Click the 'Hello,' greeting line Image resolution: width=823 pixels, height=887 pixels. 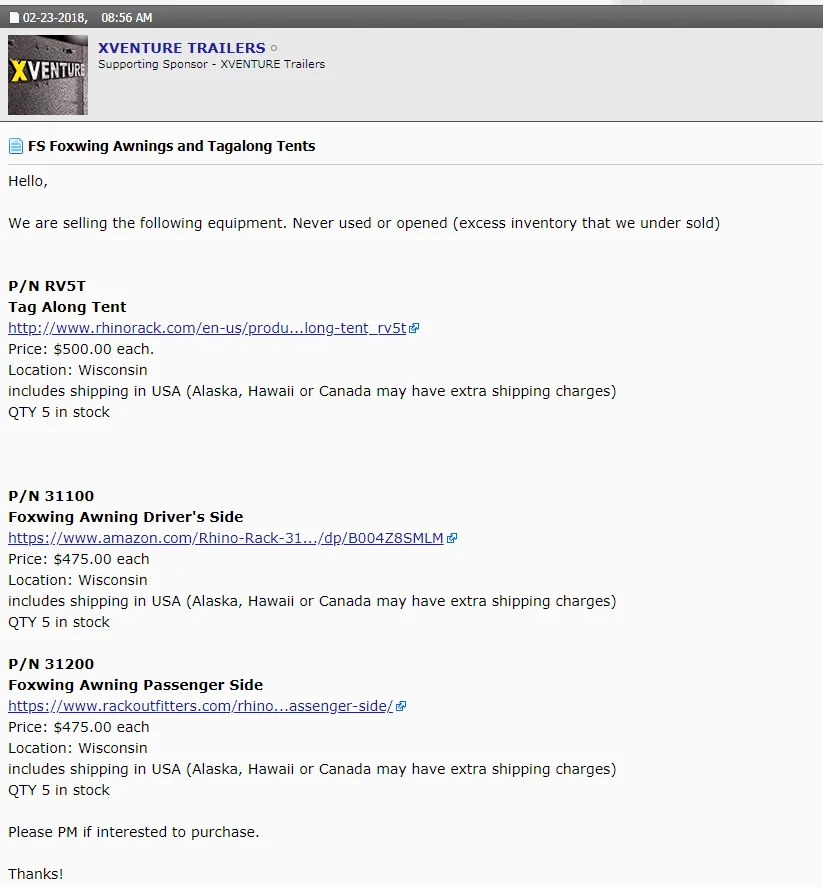[x=28, y=181]
